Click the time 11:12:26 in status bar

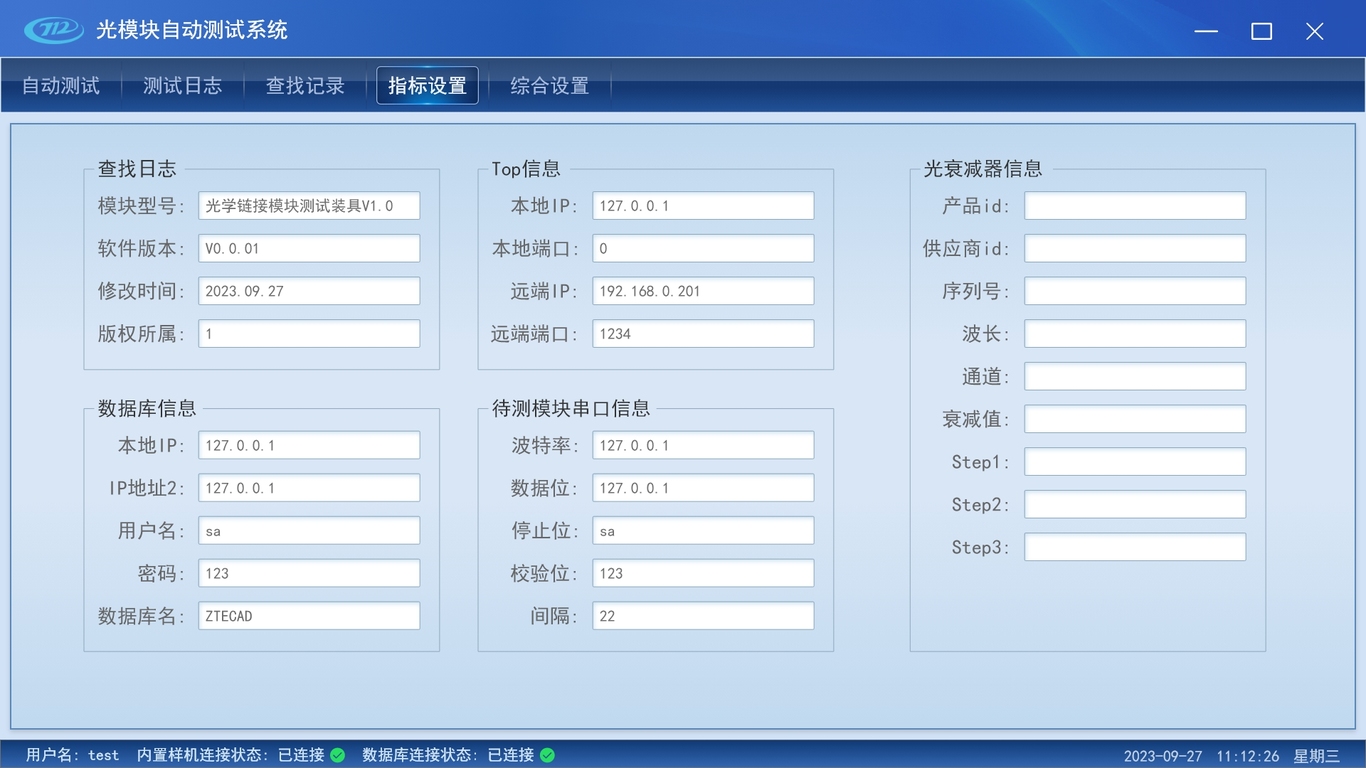[1248, 756]
